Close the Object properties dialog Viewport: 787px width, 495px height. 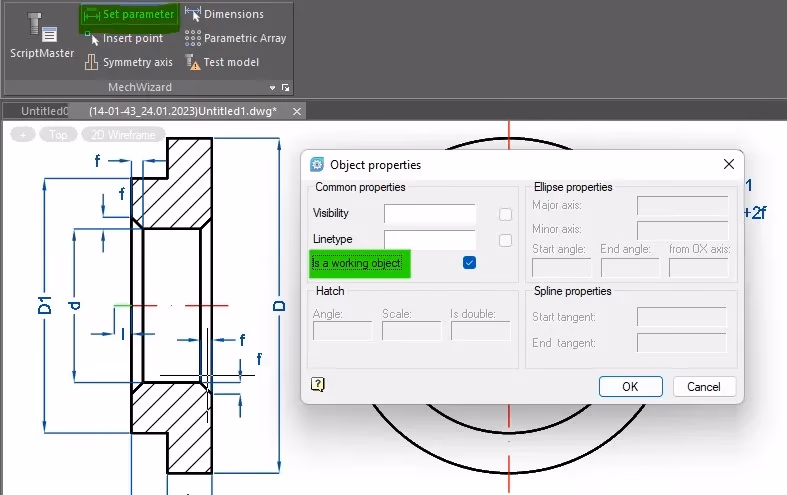coord(729,164)
